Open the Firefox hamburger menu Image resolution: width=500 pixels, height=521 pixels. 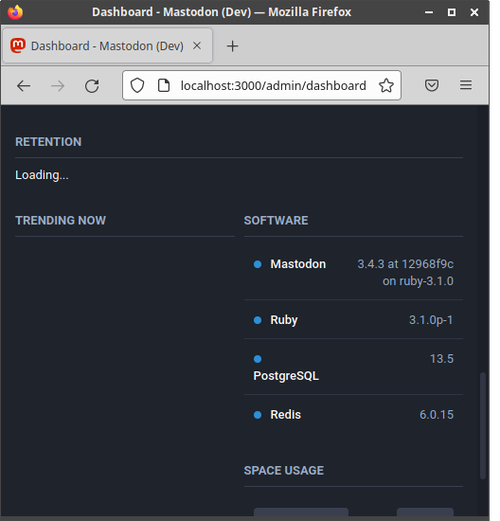[466, 85]
